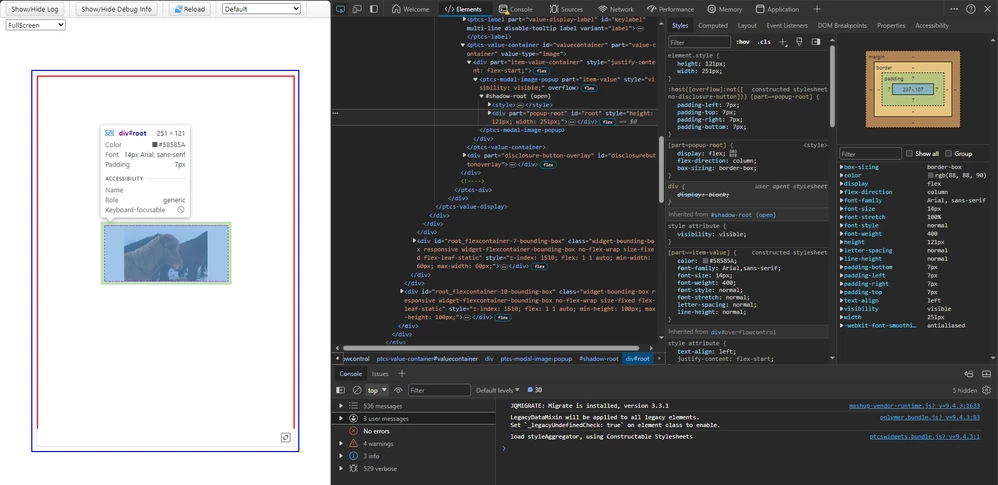998x485 pixels.
Task: Open the Computed styles tab
Action: 712,25
